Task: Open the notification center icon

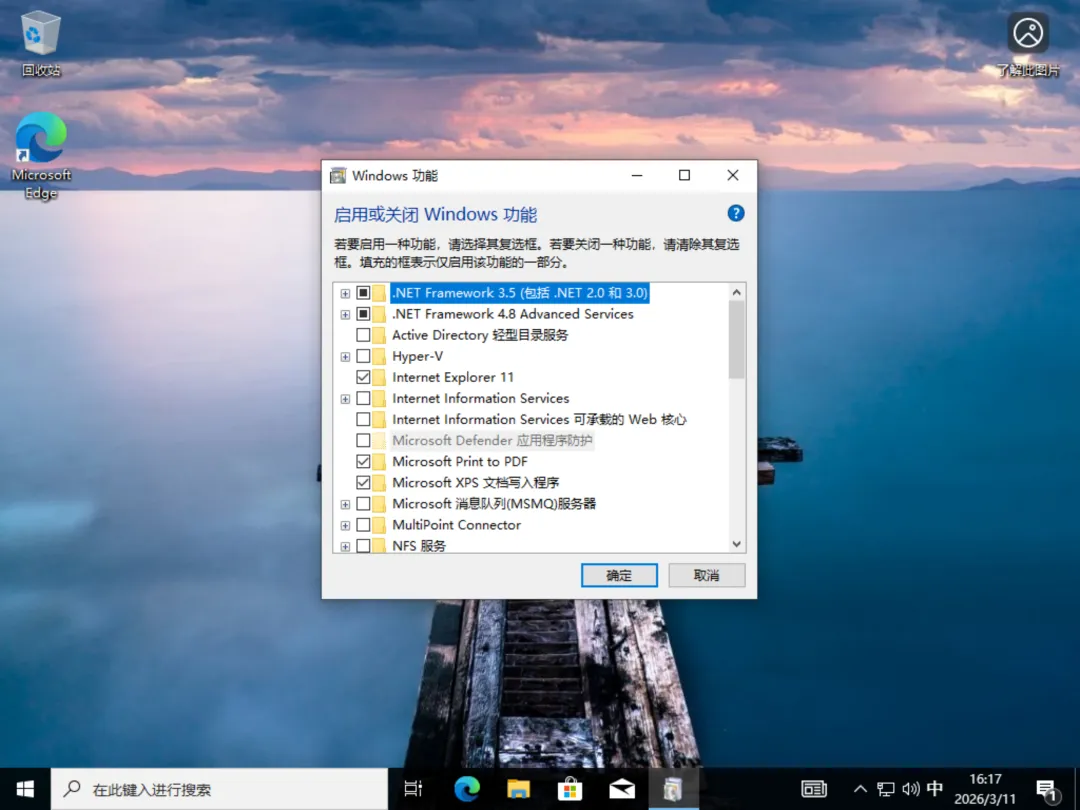Action: [1046, 790]
